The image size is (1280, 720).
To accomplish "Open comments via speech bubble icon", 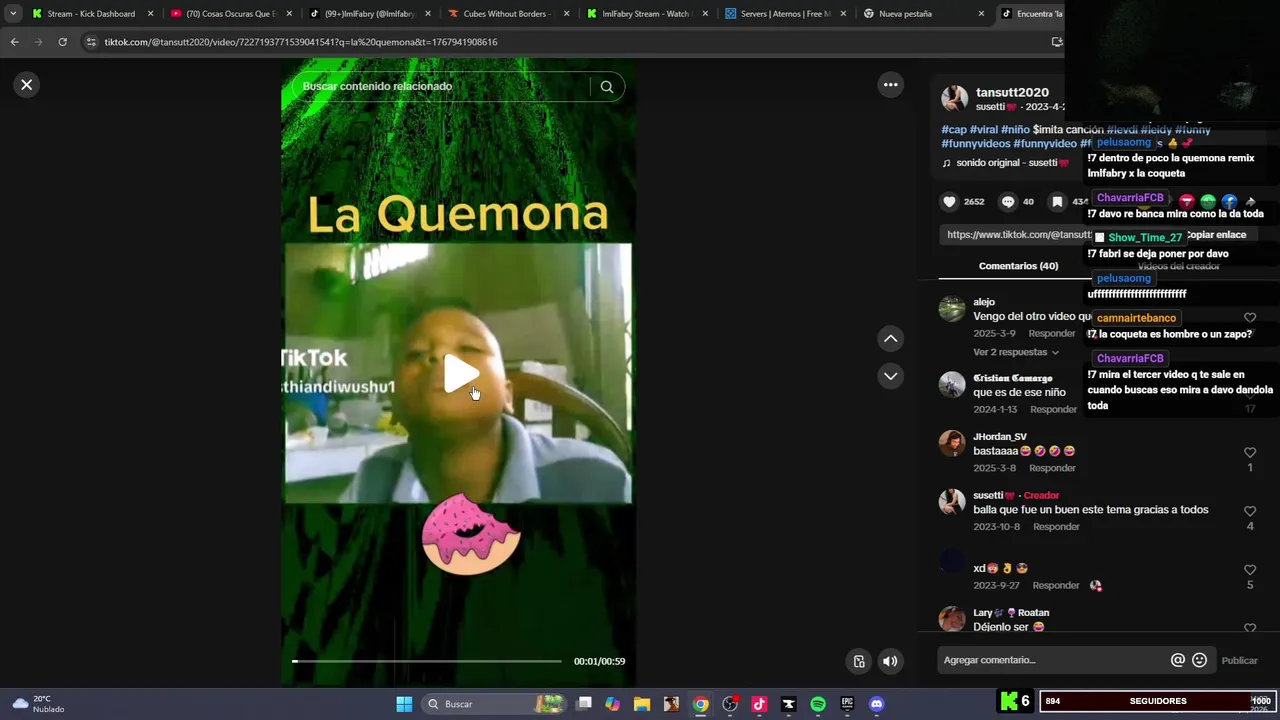I will [x=1008, y=202].
